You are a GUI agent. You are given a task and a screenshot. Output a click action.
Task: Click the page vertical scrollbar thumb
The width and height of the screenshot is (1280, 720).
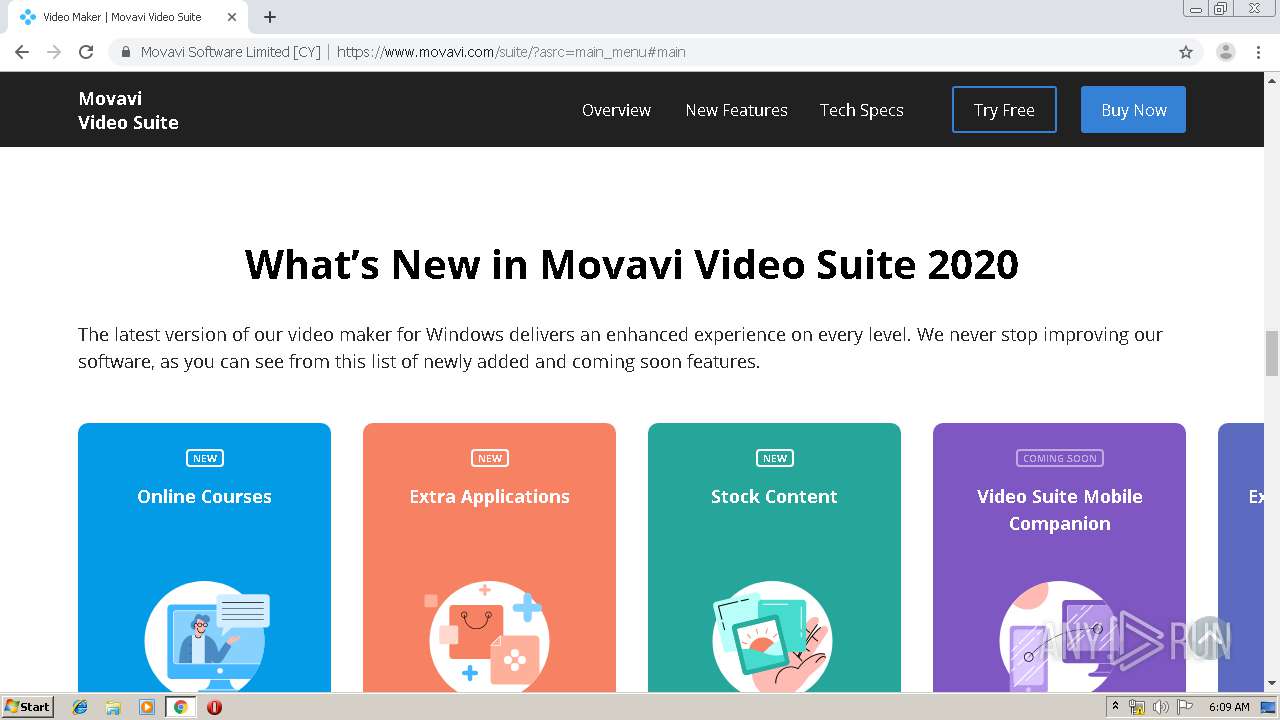click(x=1272, y=353)
